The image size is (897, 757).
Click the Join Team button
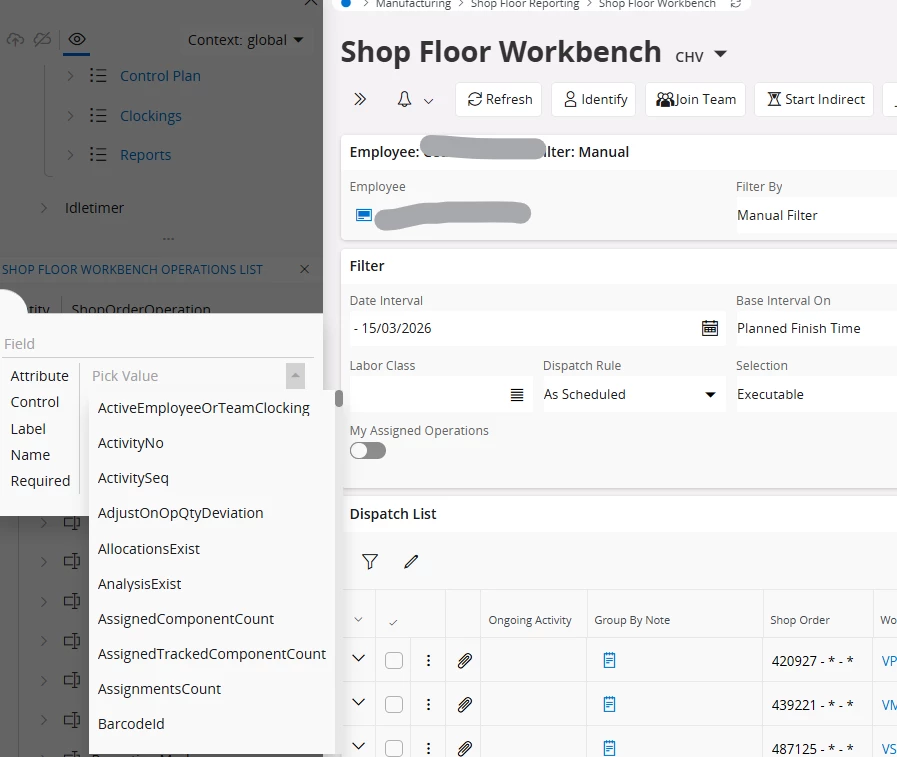(x=696, y=99)
